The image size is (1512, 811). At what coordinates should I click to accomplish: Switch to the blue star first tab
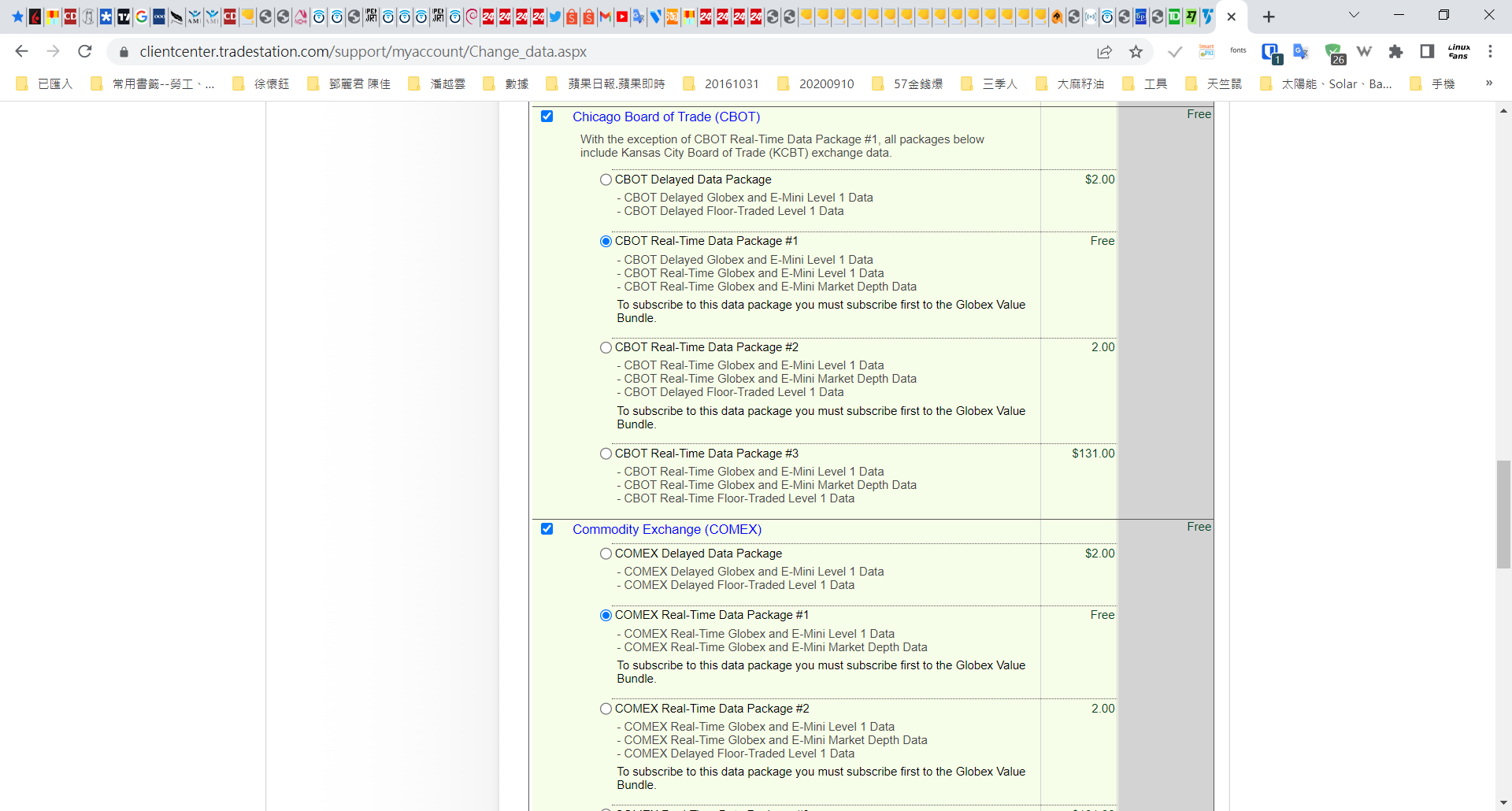(17, 17)
